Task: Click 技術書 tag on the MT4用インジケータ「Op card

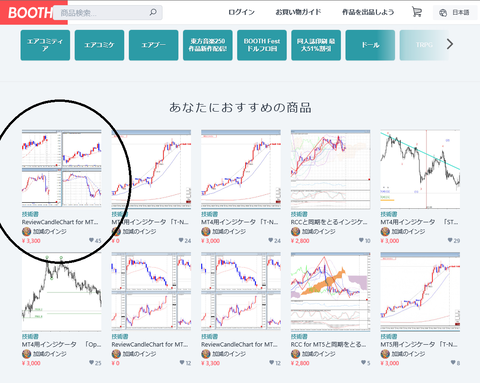Action: tap(30, 336)
